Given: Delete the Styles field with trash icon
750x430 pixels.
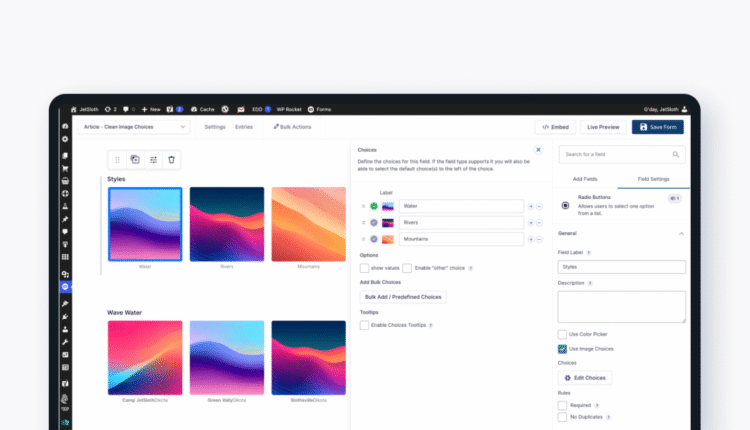Looking at the screenshot, I should point(171,160).
